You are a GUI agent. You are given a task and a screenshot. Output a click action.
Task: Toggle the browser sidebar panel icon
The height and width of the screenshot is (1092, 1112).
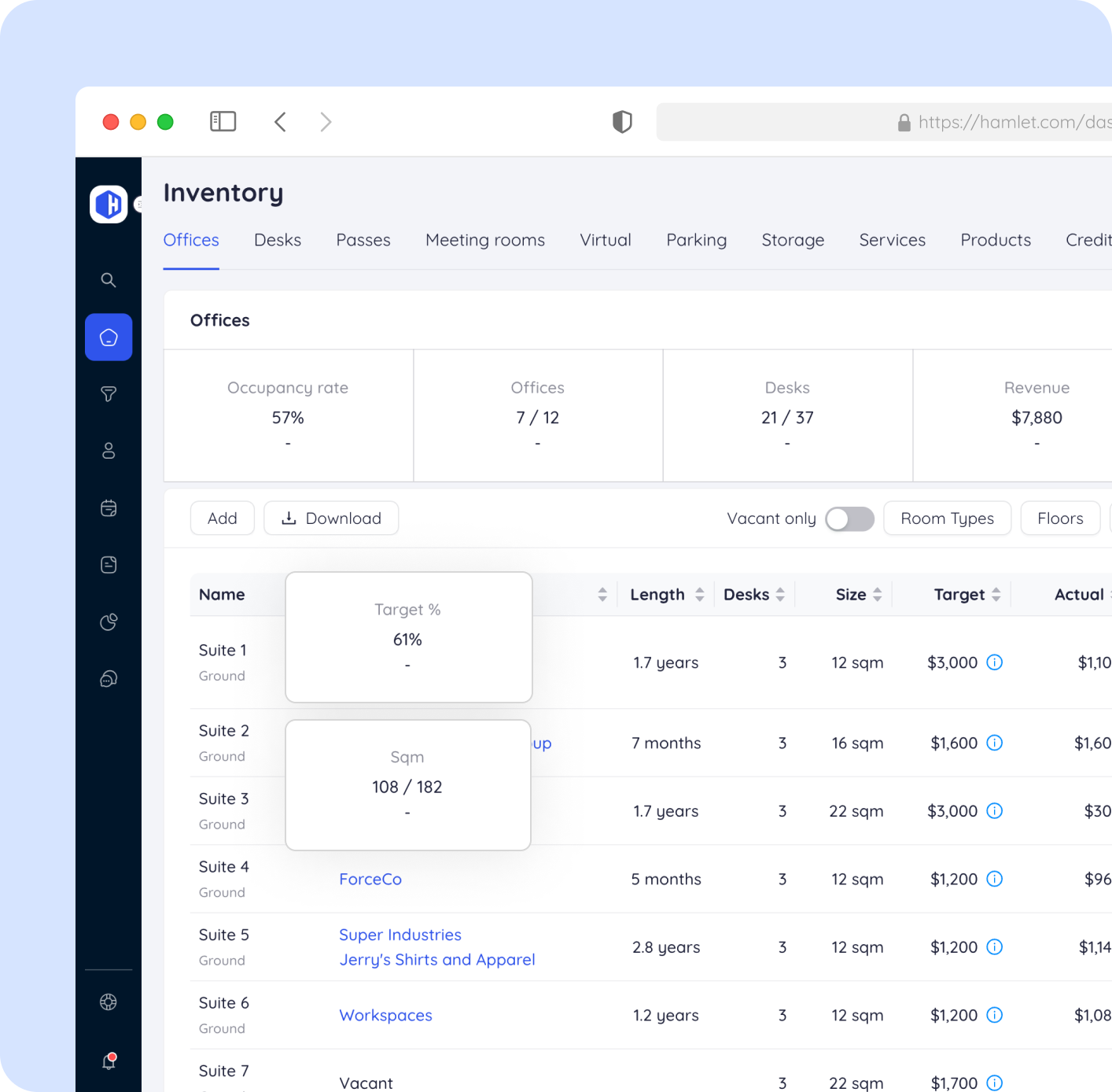coord(223,121)
